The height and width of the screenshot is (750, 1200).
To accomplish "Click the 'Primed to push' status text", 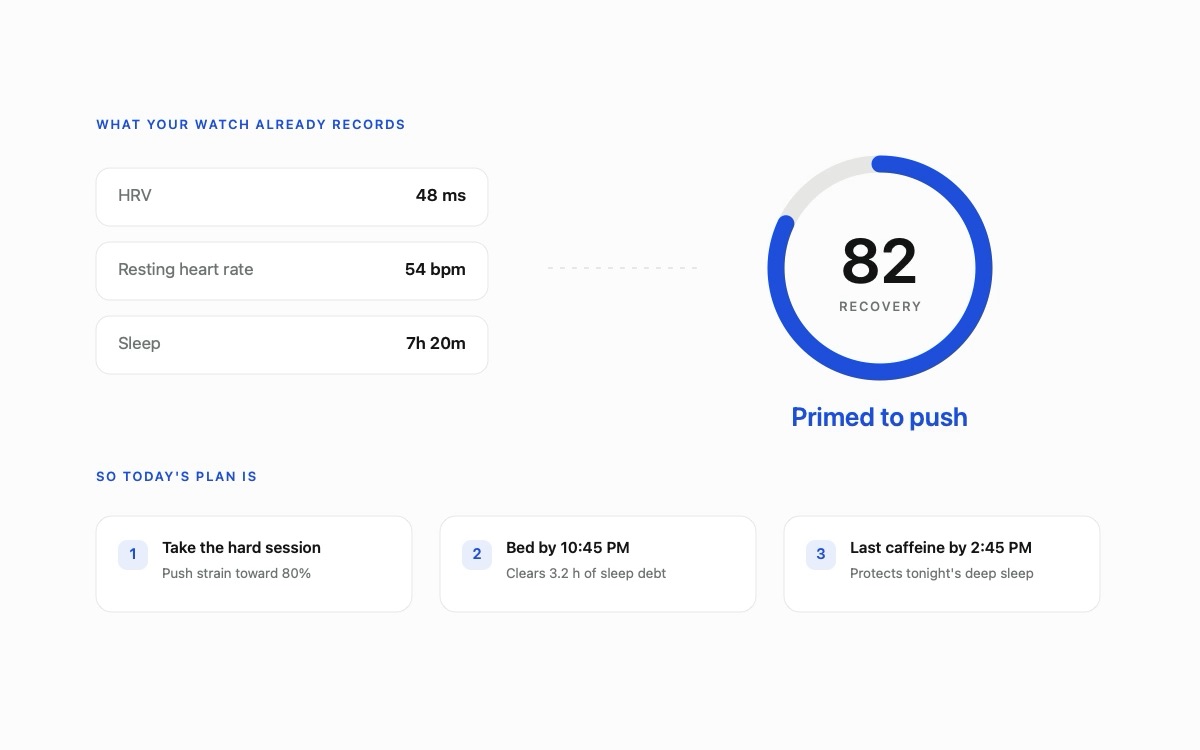I will pyautogui.click(x=880, y=417).
